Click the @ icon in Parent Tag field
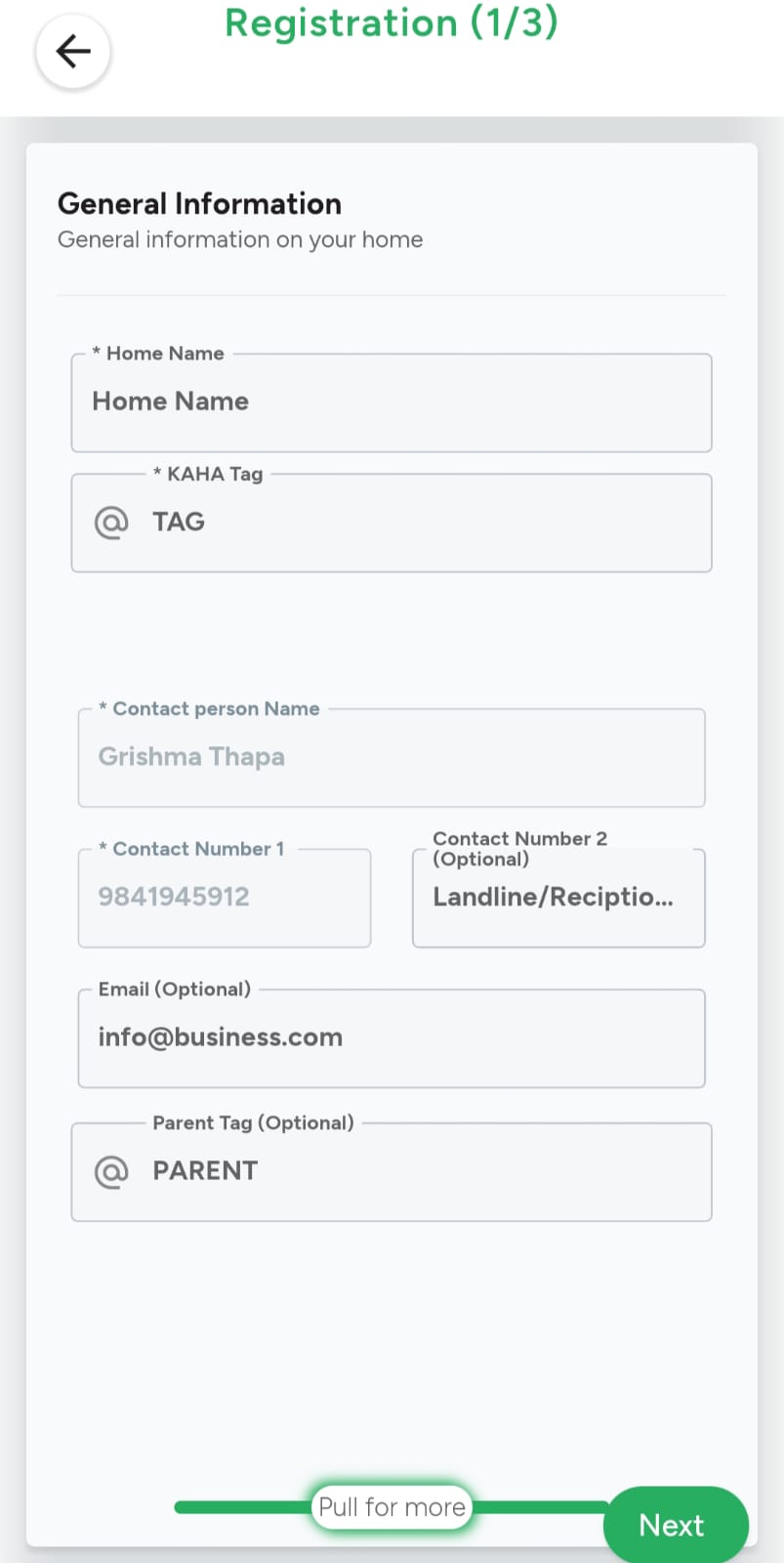Viewport: 784px width, 1563px height. 111,1171
